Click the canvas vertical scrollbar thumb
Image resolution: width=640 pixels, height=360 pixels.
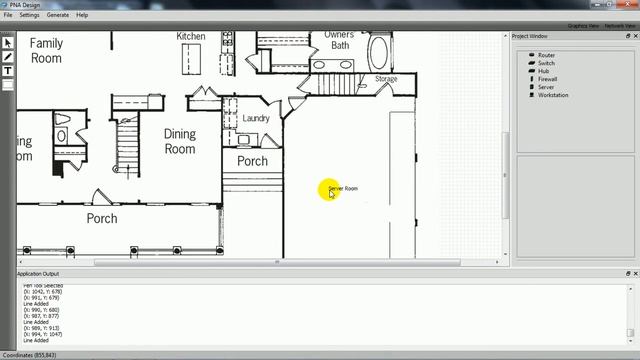click(x=505, y=175)
